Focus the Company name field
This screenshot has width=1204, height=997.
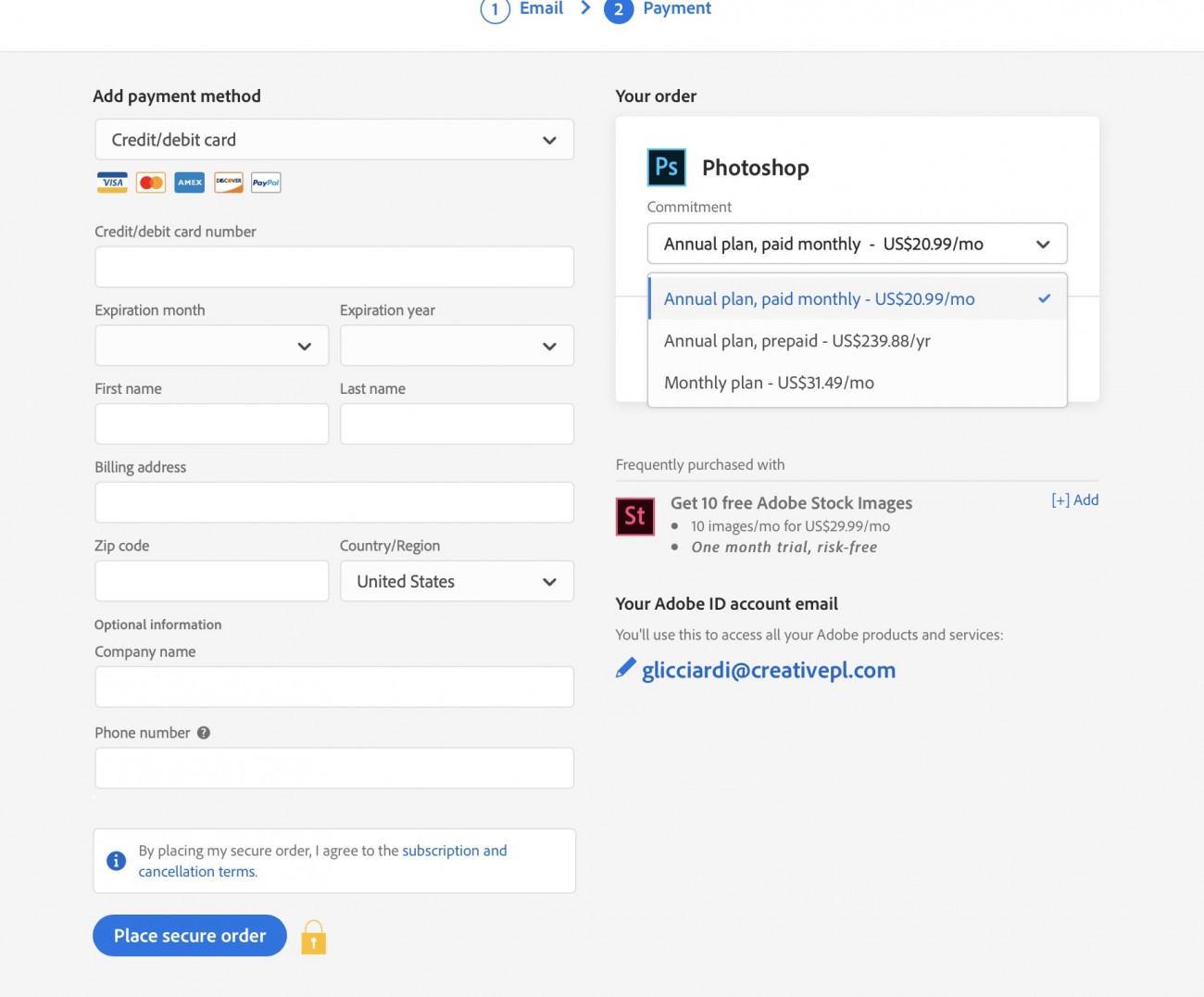[334, 688]
